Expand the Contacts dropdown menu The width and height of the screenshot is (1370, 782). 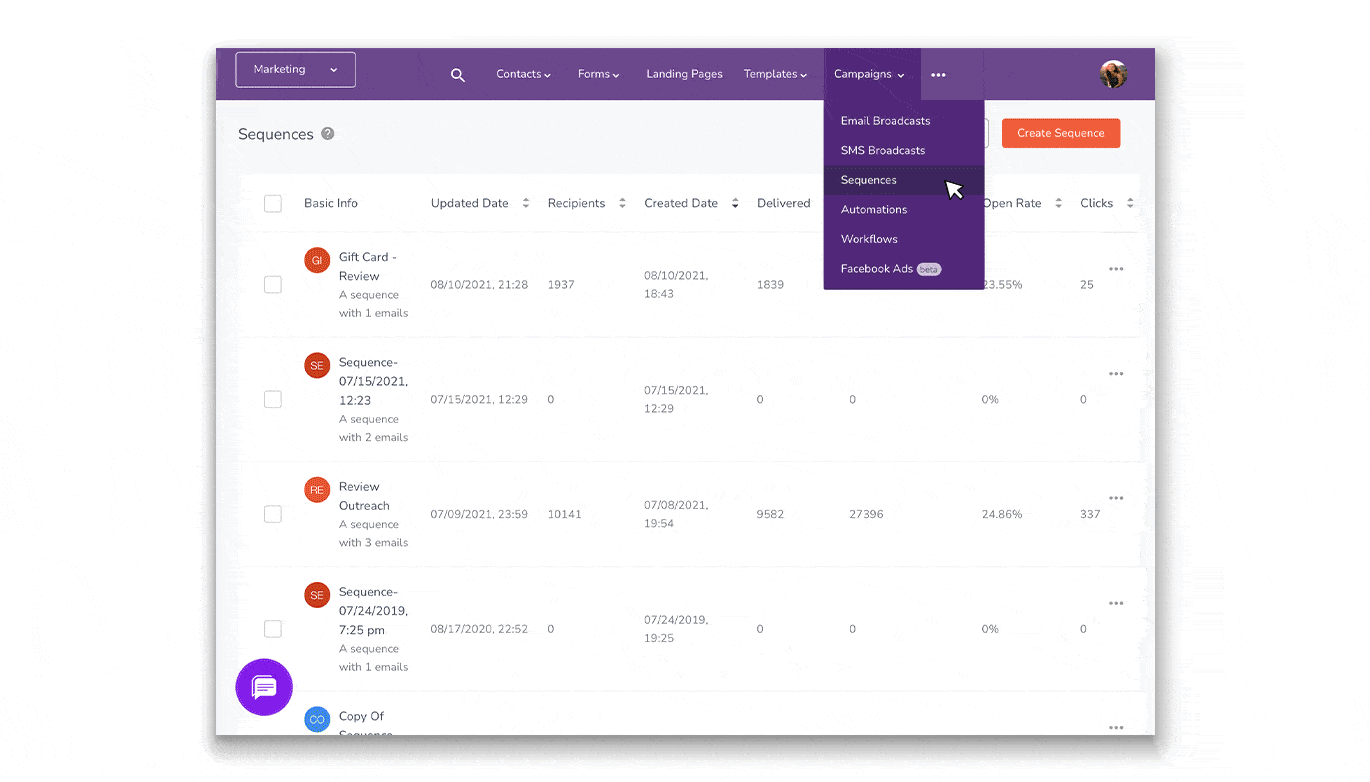(x=523, y=74)
